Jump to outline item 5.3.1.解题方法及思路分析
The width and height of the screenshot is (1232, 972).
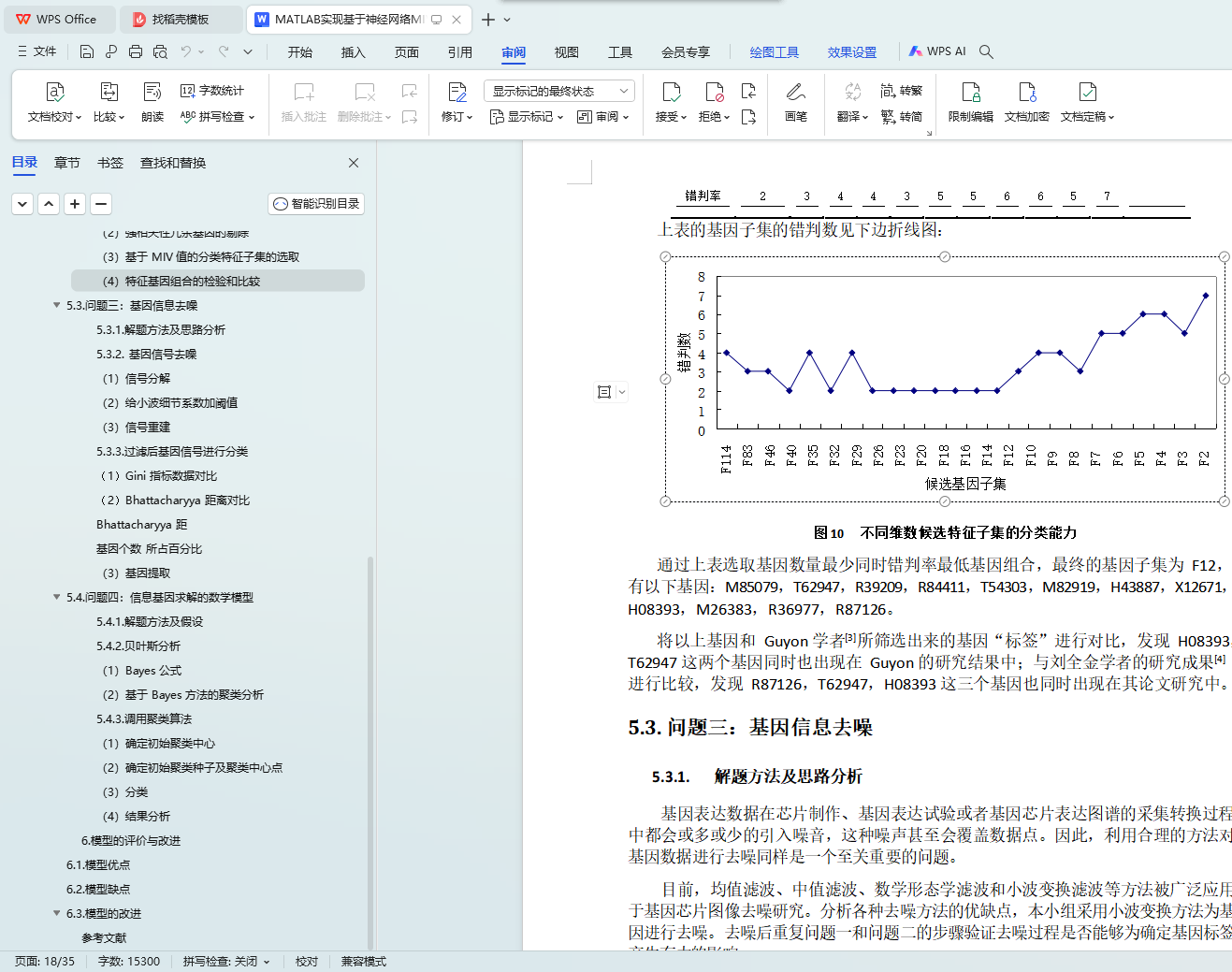pyautogui.click(x=161, y=330)
